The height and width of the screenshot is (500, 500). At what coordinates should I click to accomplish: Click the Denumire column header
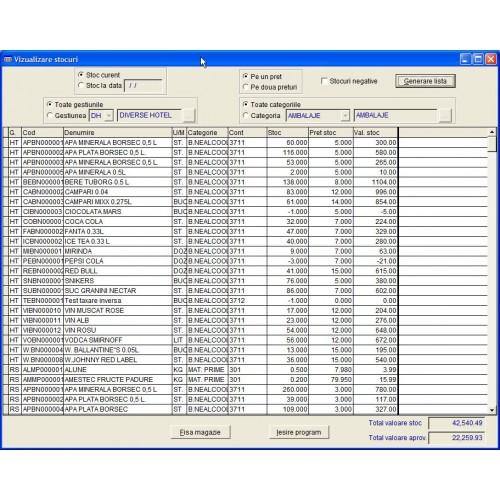coord(118,132)
